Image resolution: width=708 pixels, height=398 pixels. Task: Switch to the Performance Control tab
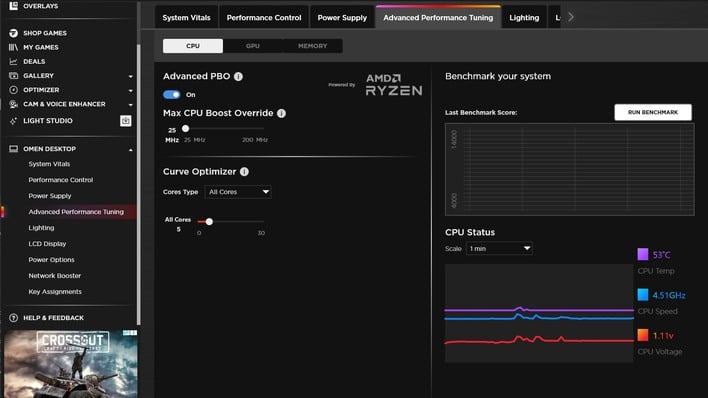[264, 18]
